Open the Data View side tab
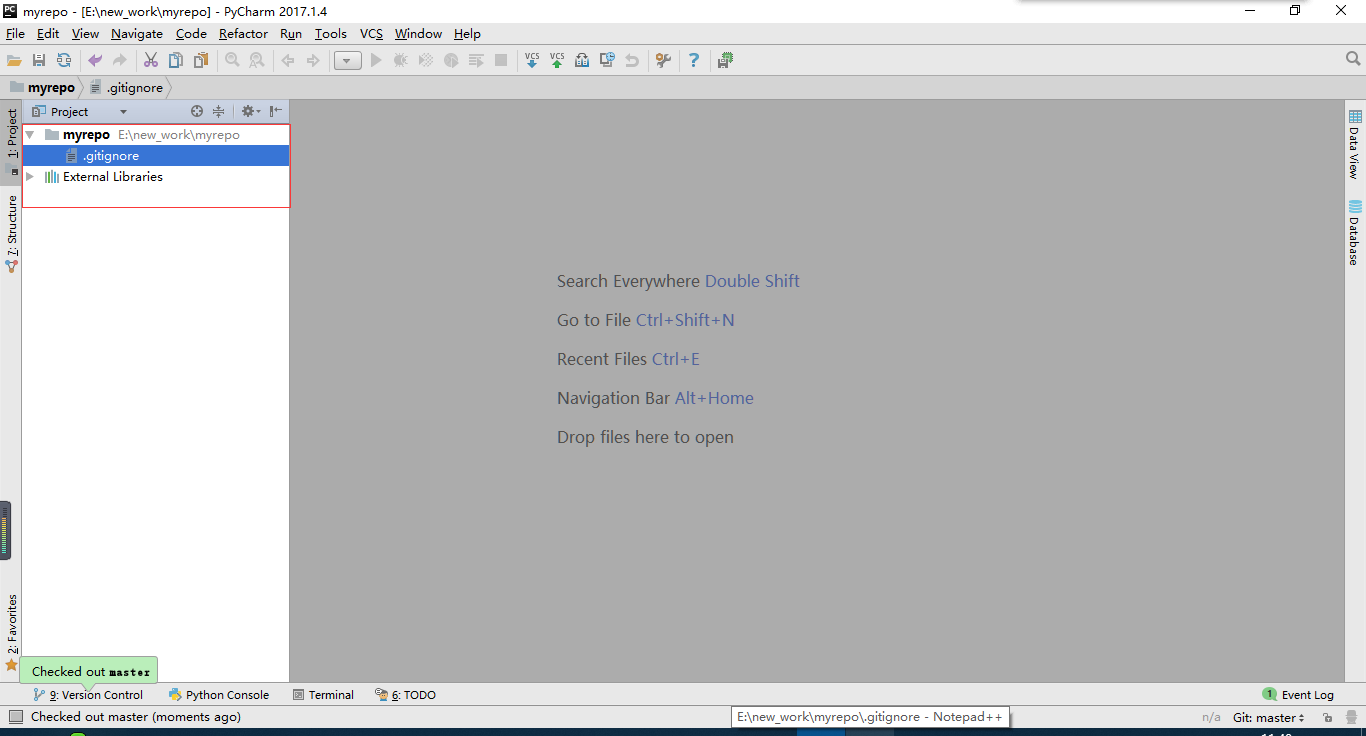The width and height of the screenshot is (1366, 736). click(1355, 144)
